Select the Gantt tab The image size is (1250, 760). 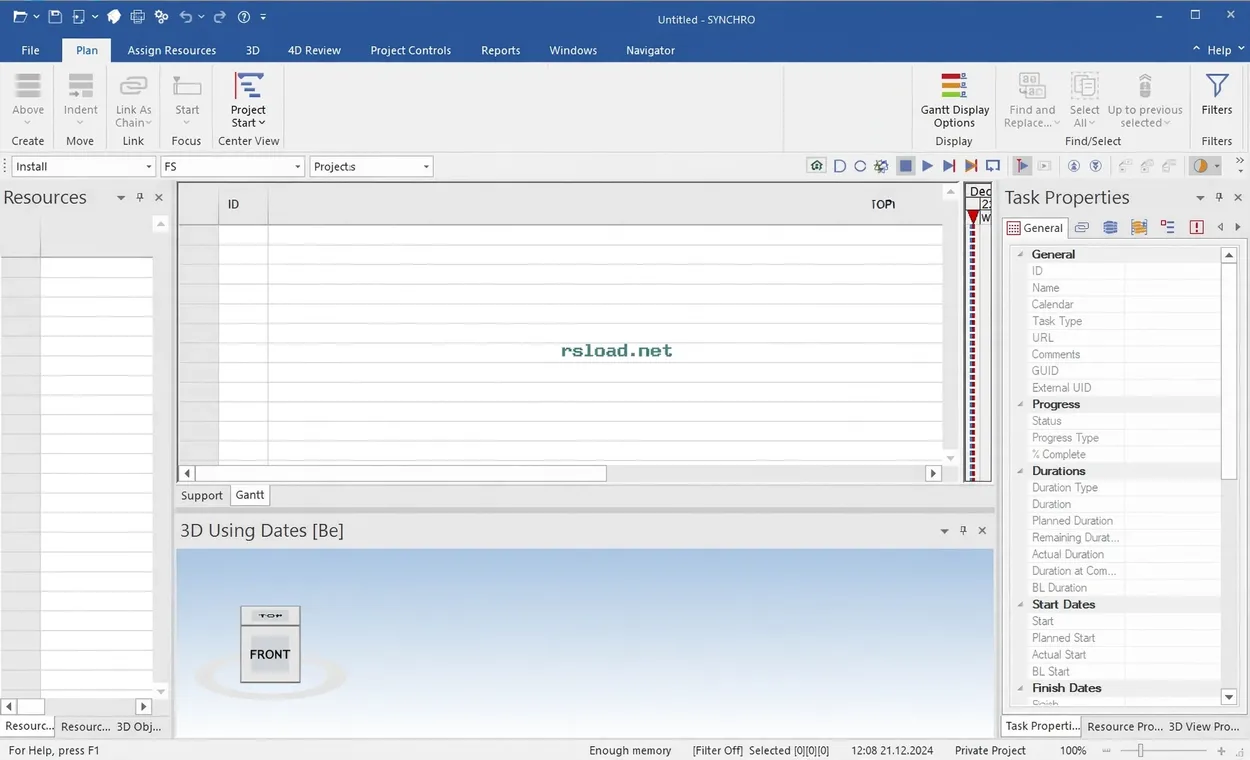[250, 495]
